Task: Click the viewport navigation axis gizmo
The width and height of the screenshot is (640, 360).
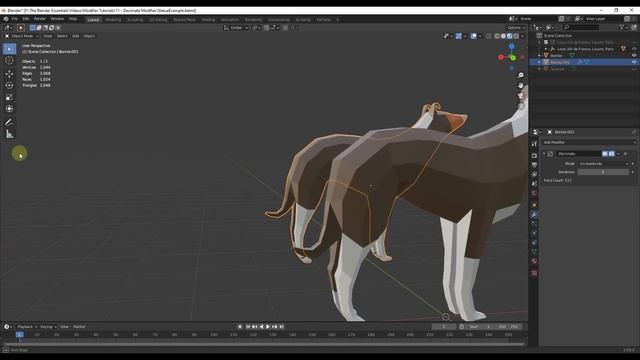Action: tap(511, 57)
